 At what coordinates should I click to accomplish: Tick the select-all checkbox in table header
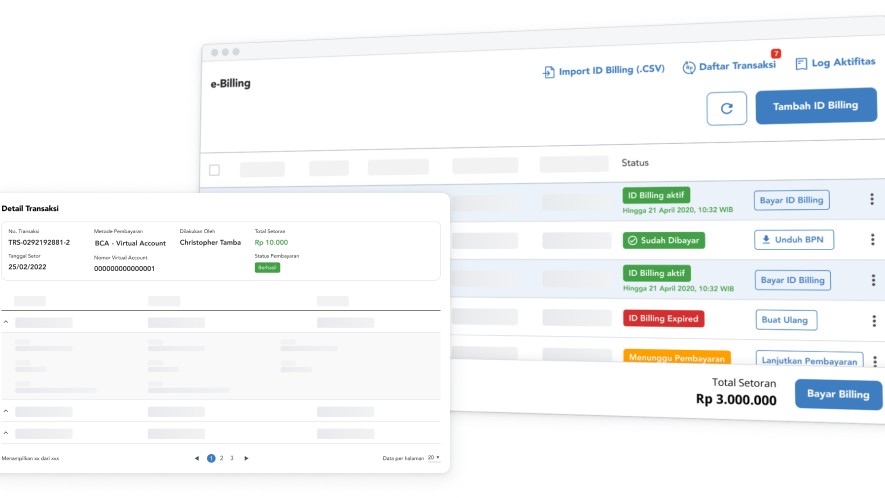(214, 169)
